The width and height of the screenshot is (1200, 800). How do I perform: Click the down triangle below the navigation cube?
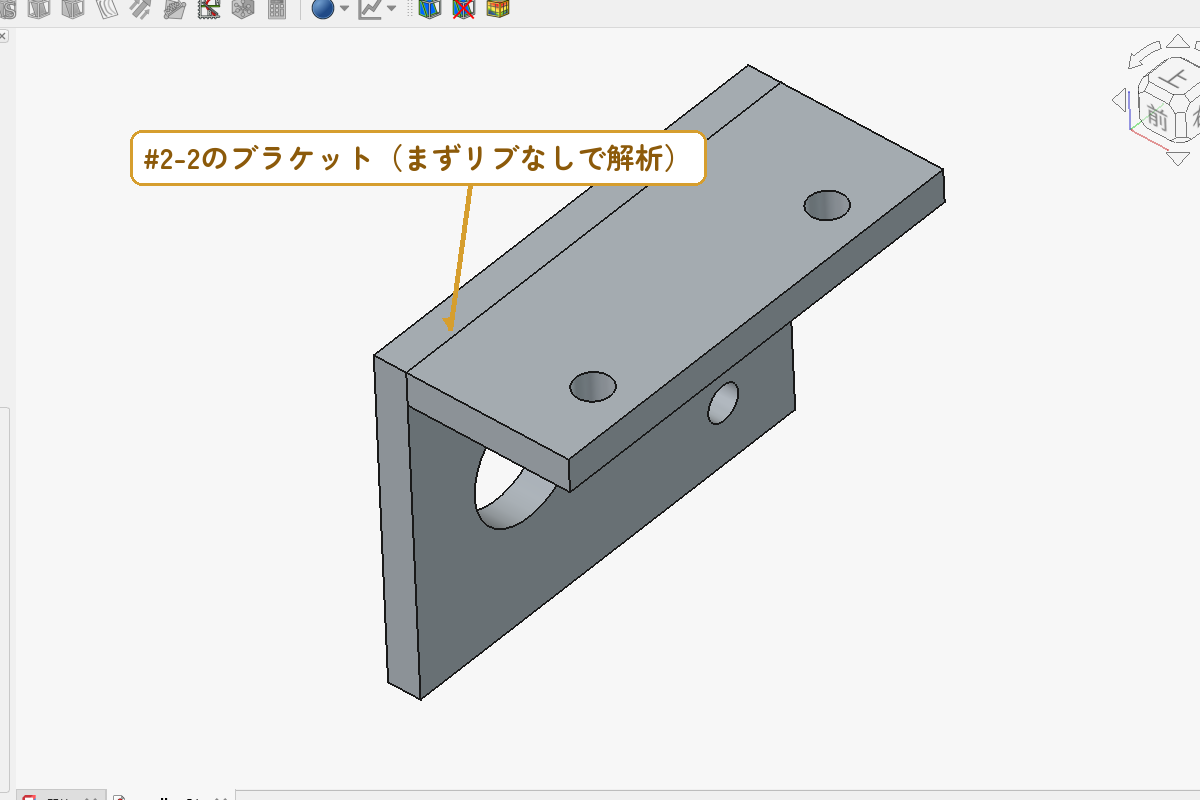[x=1179, y=158]
